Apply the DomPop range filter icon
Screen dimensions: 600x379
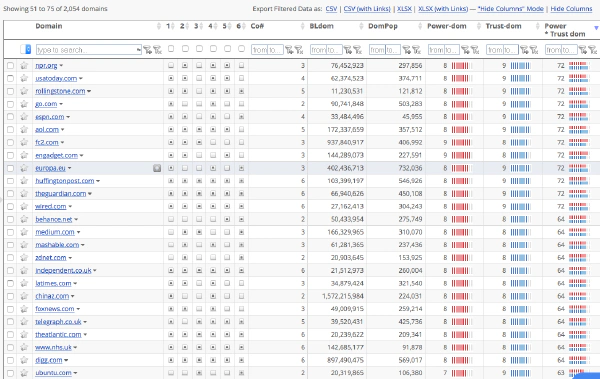406,49
